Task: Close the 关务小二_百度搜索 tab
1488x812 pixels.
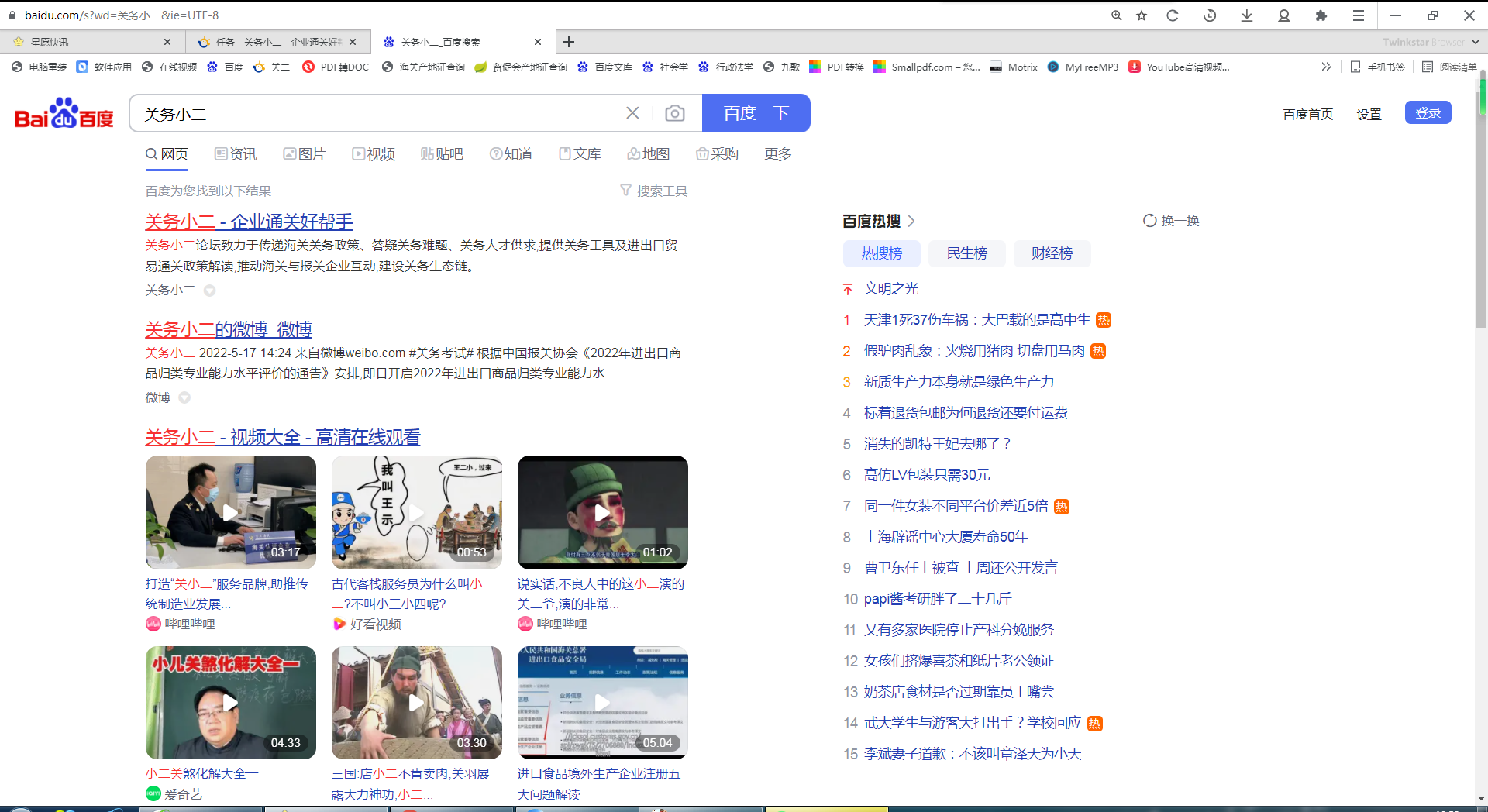Action: 538,42
